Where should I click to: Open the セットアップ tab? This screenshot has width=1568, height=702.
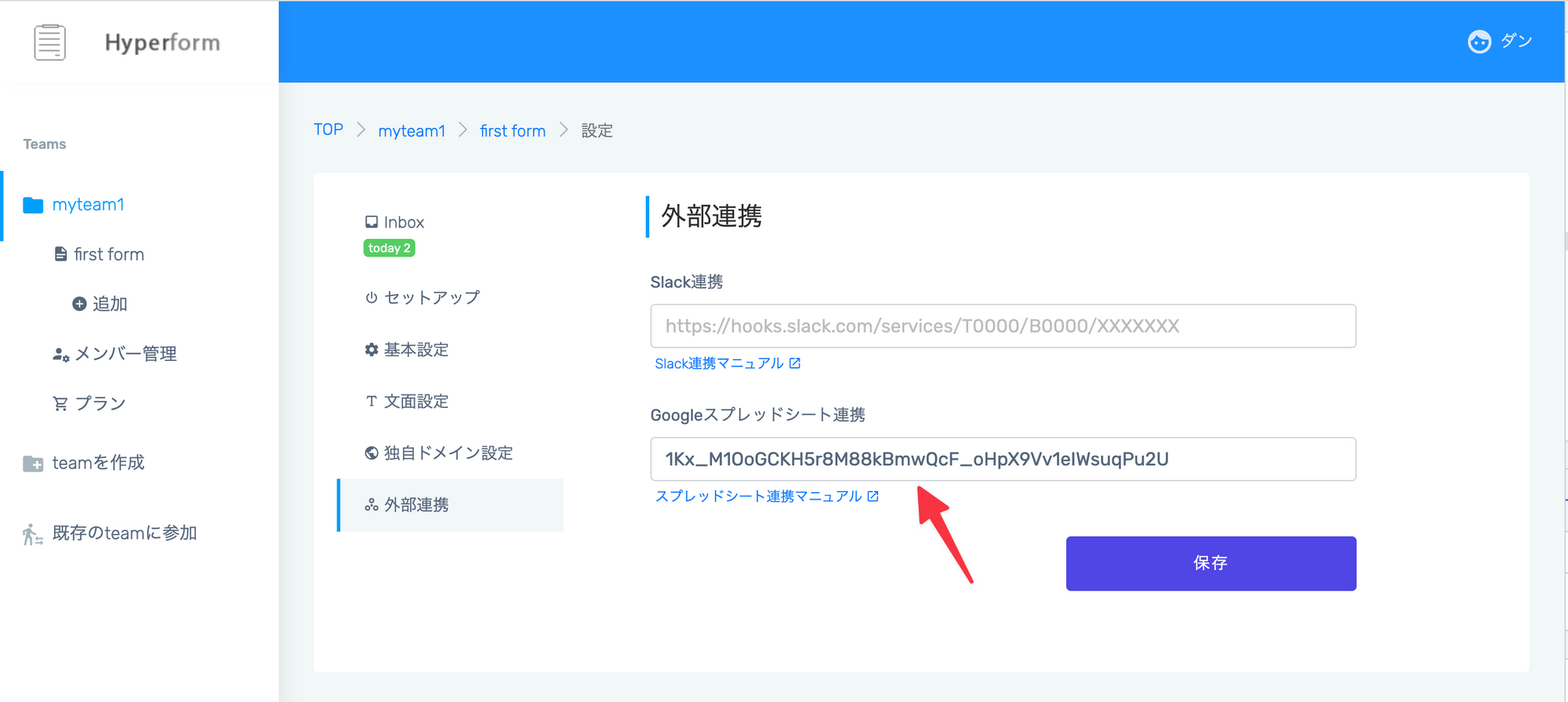pos(432,297)
